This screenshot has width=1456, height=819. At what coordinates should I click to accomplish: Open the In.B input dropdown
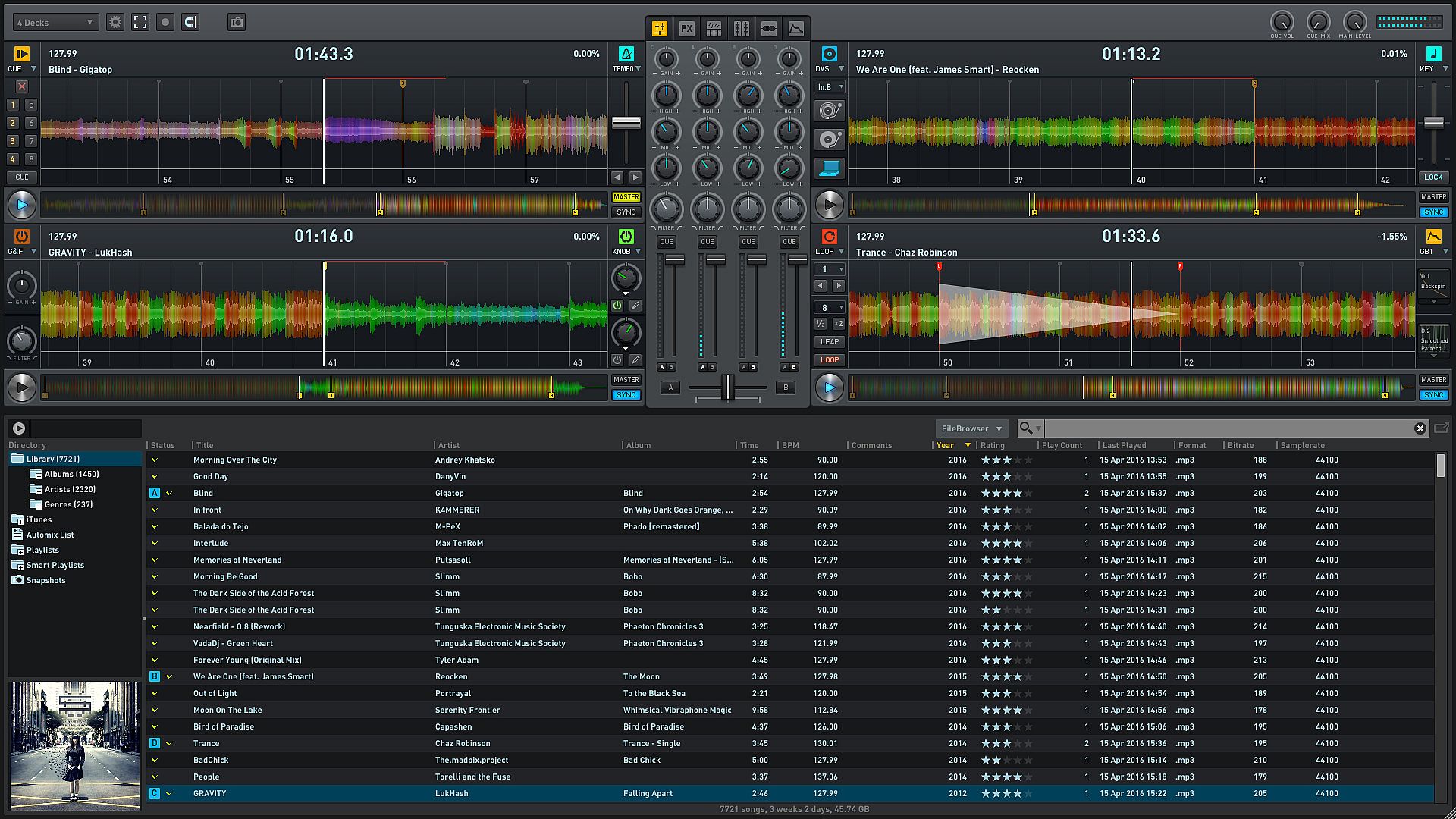829,87
